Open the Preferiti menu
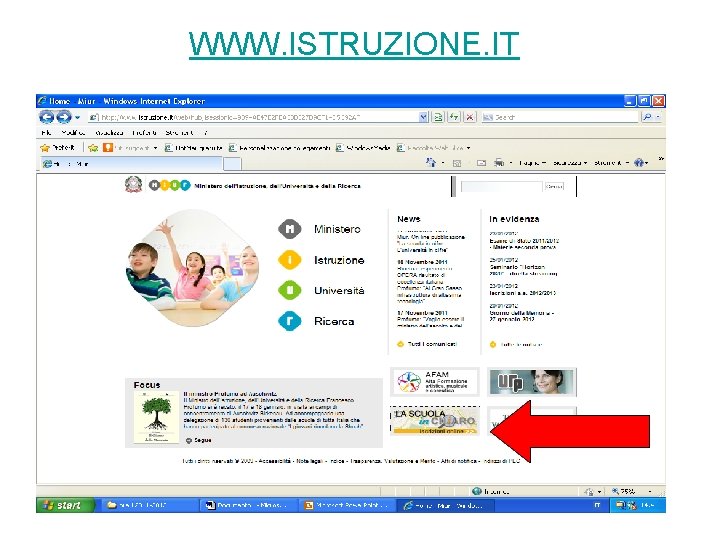 [x=144, y=133]
